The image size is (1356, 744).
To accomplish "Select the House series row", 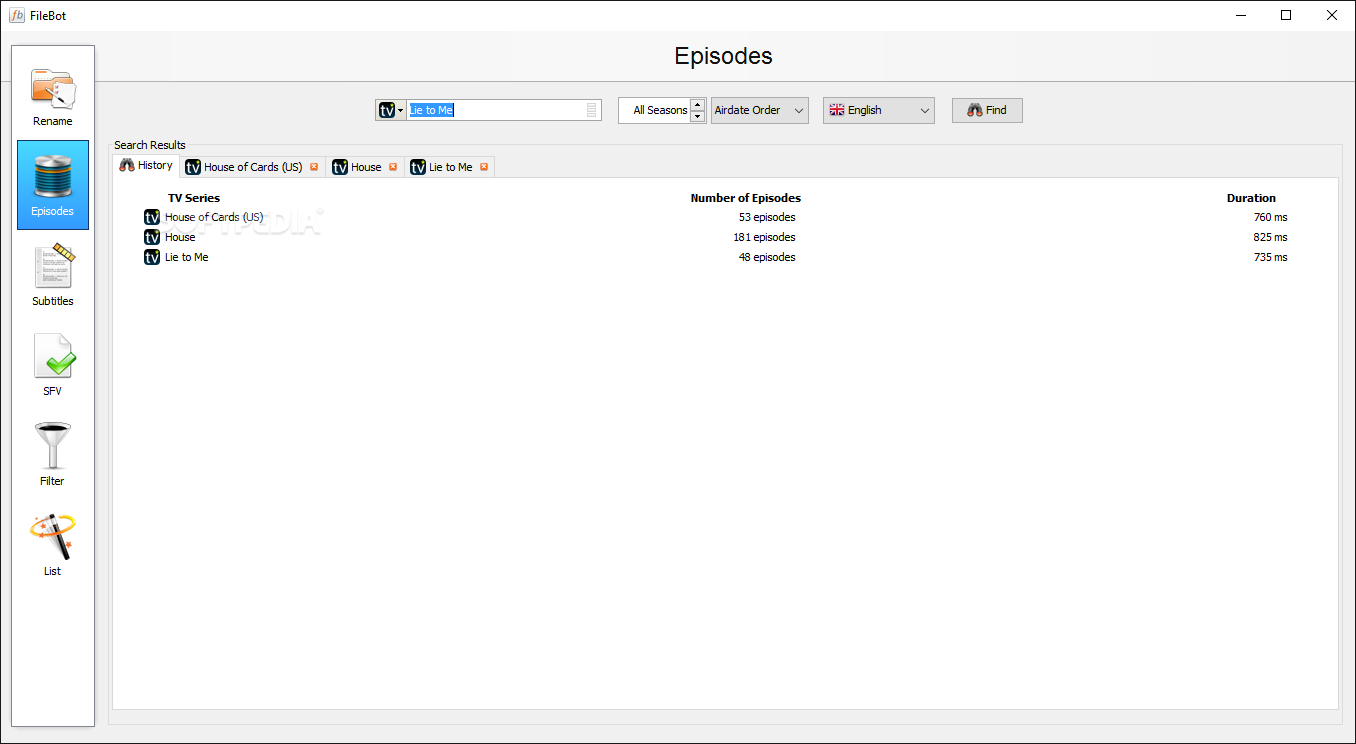I will point(725,237).
